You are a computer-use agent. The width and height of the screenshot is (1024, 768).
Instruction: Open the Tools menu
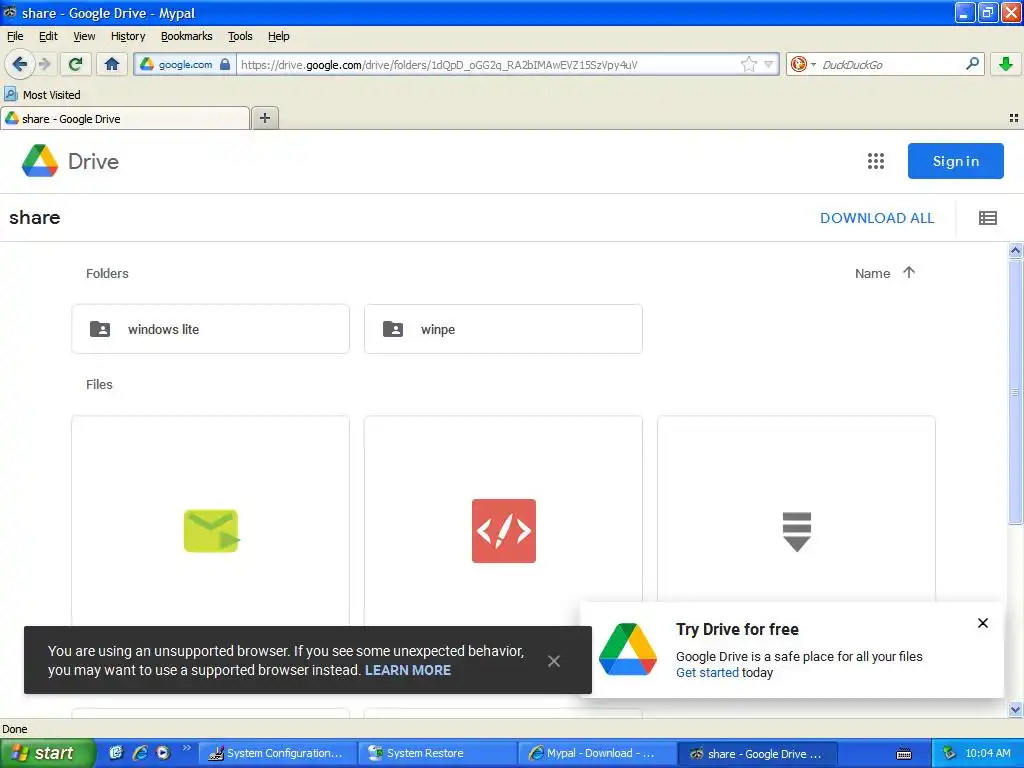point(240,36)
